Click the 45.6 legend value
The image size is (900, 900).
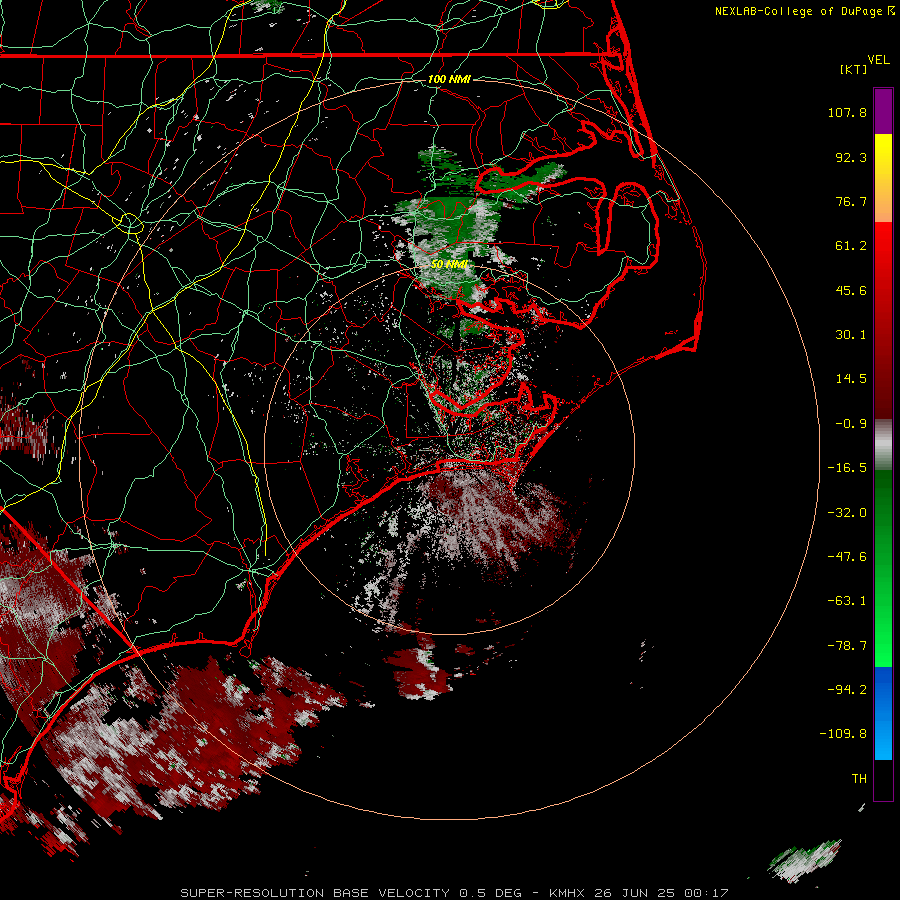coord(851,290)
